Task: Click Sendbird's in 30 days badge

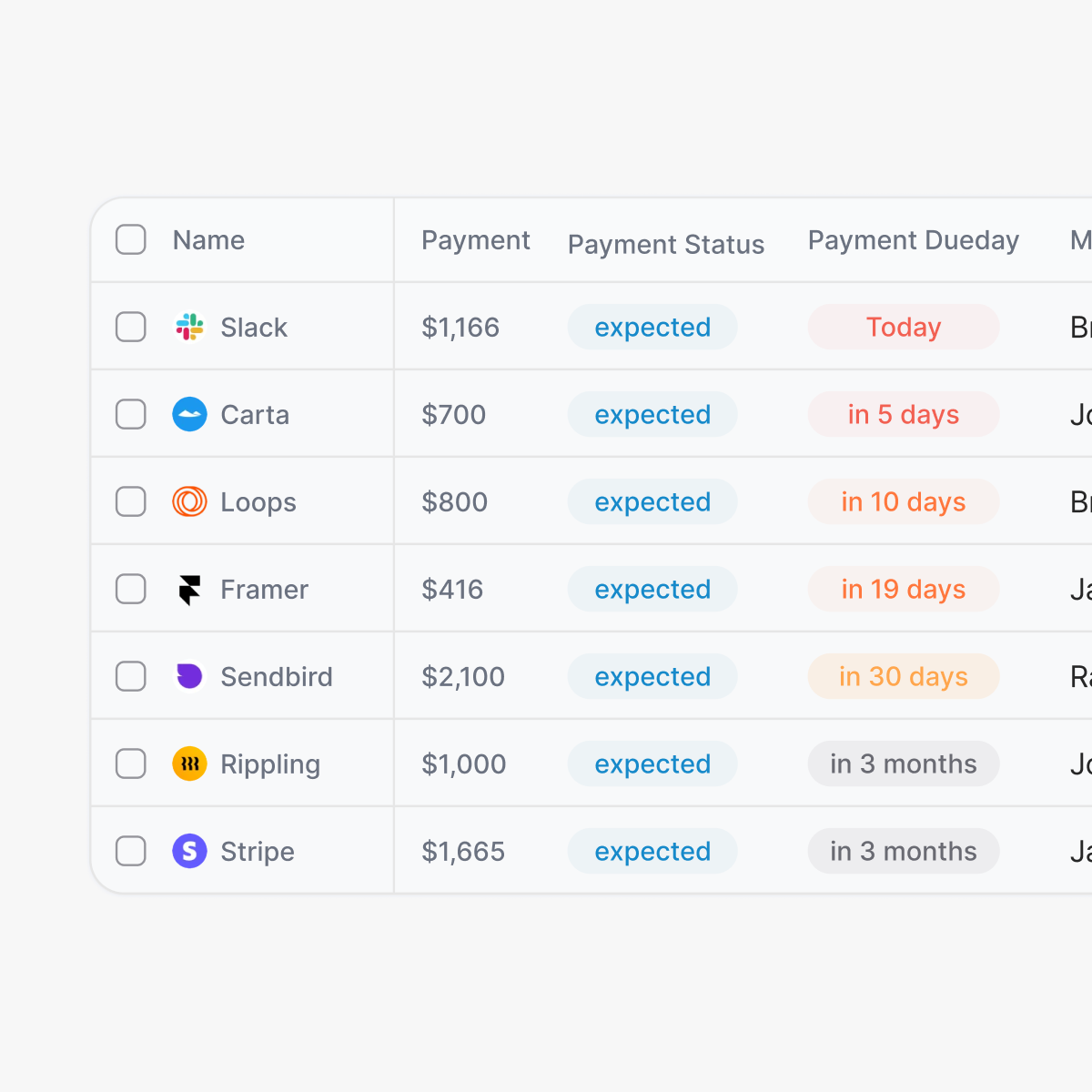Action: [x=903, y=676]
